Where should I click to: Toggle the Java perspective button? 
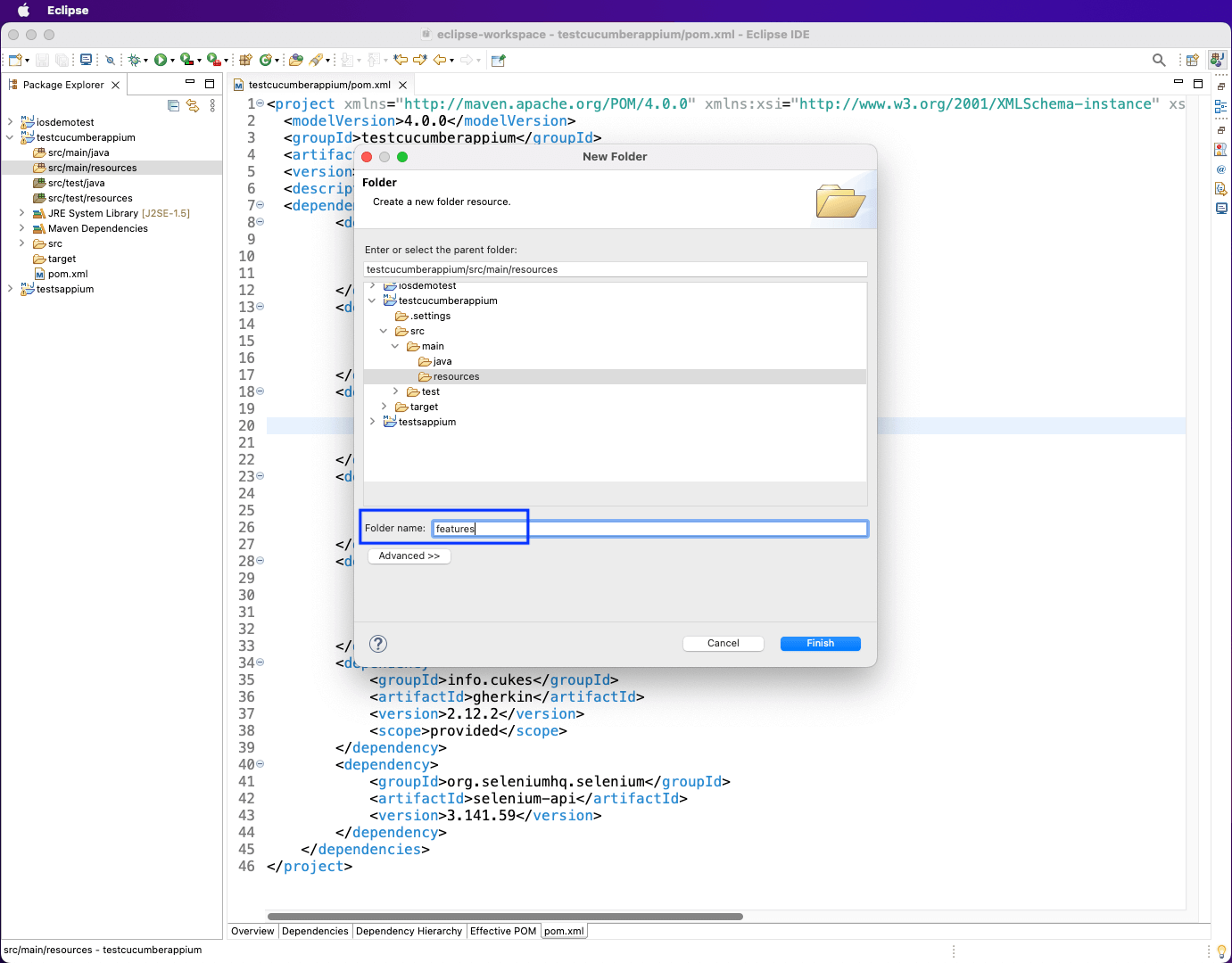click(x=1217, y=60)
